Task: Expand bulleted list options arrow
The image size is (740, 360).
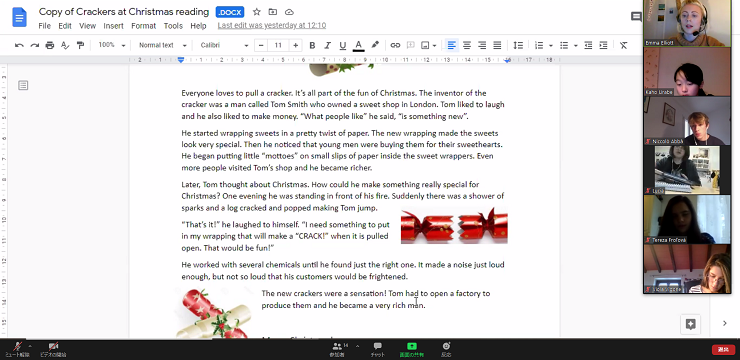Action: pyautogui.click(x=575, y=46)
